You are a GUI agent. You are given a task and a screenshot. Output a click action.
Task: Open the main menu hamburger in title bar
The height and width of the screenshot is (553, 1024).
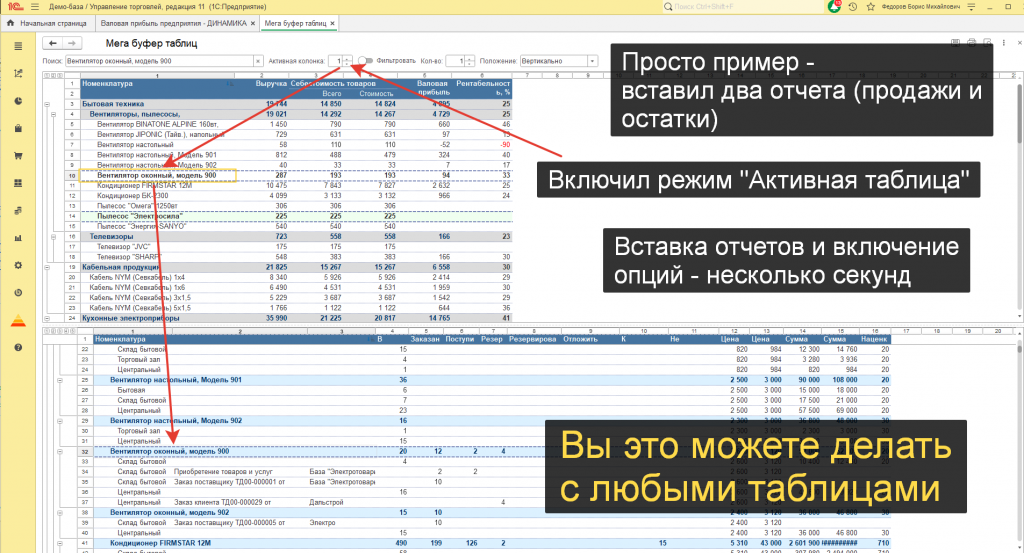pyautogui.click(x=35, y=7)
